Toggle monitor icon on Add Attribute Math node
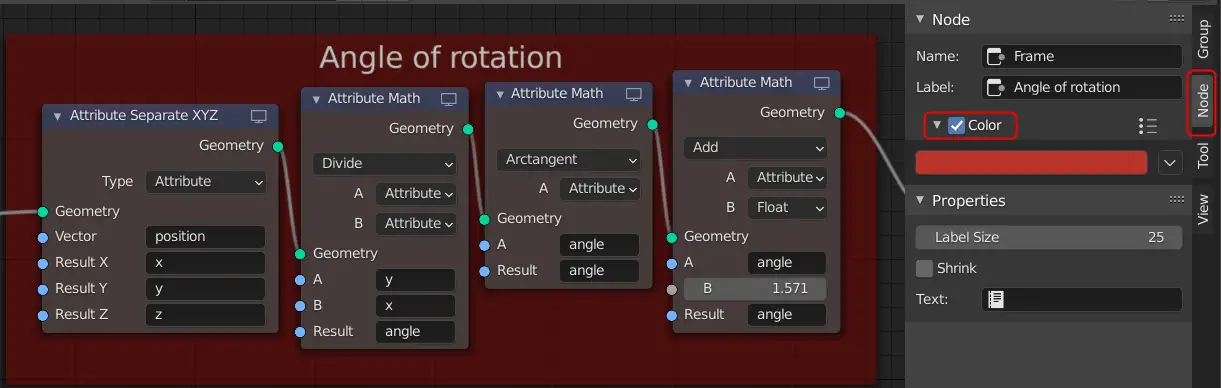This screenshot has height=388, width=1221. (x=822, y=83)
